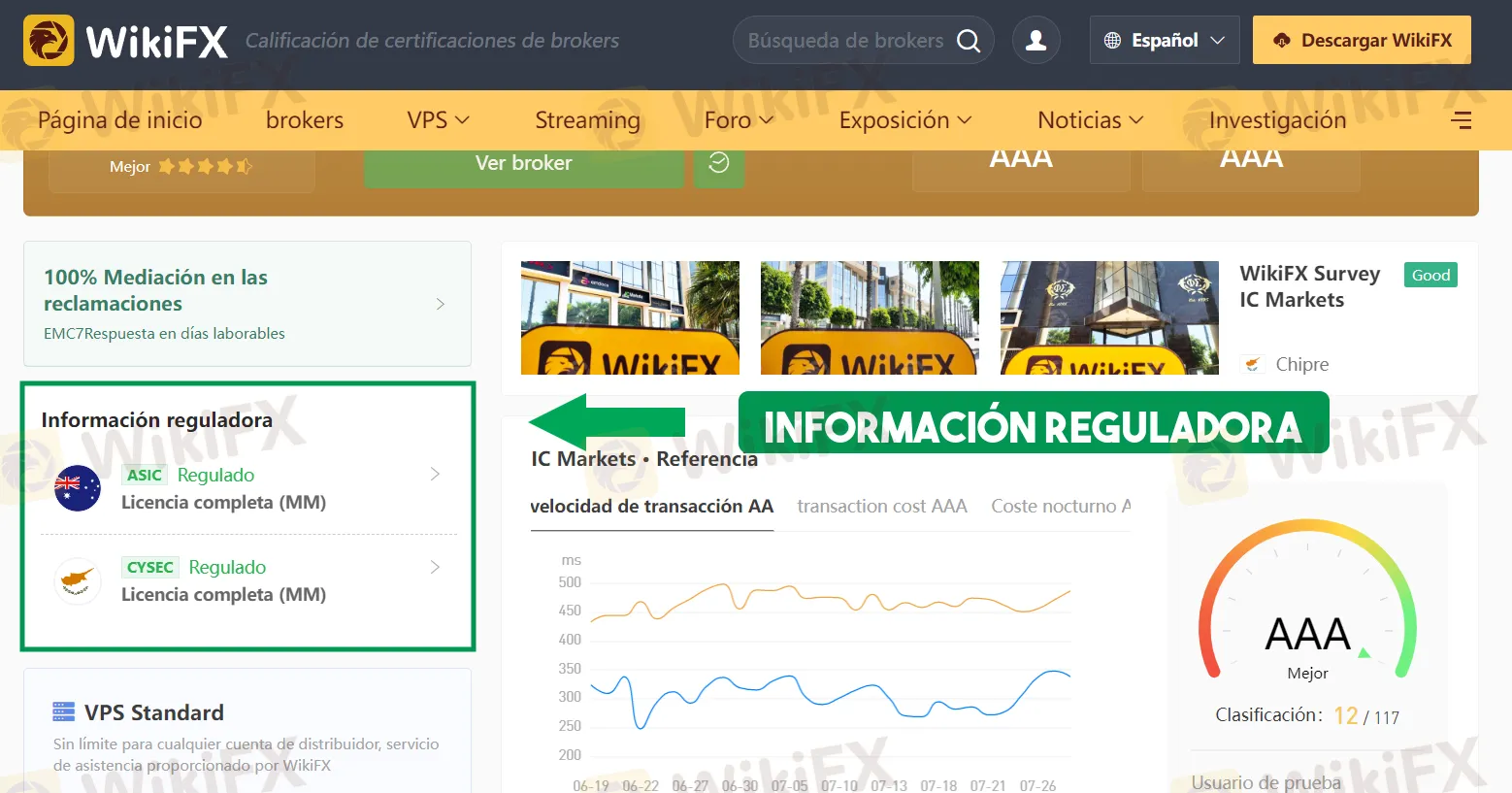Select the velocidad de transacción AA tab
Viewport: 1512px width, 793px height.
click(652, 506)
